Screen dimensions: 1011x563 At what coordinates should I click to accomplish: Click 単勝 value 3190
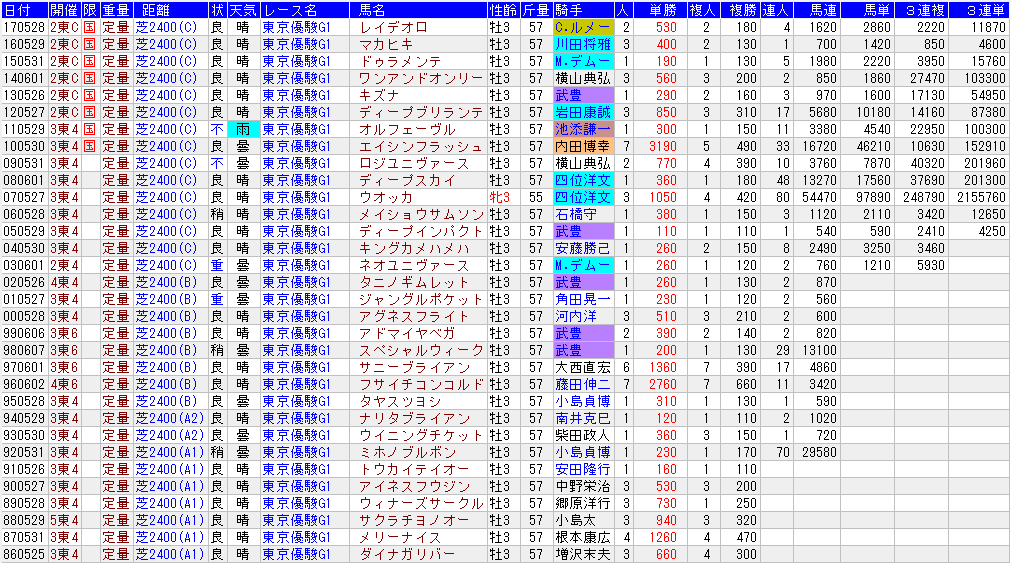pos(663,146)
